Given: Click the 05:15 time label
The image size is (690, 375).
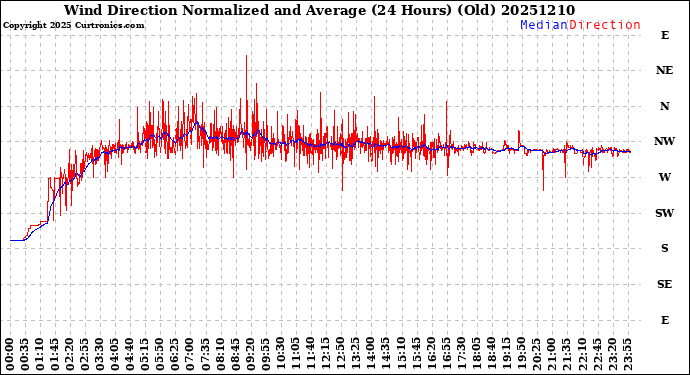Looking at the screenshot, I should (x=145, y=354).
